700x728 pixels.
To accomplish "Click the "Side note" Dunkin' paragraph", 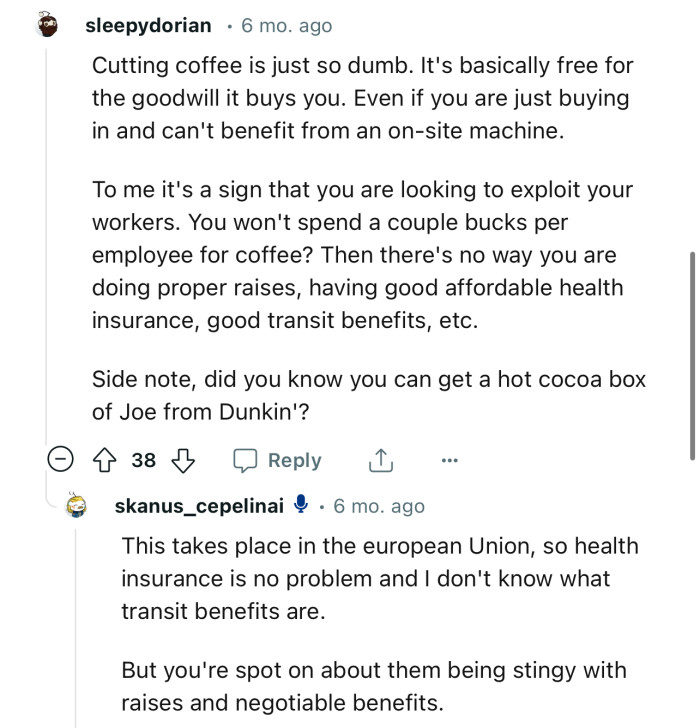I will 368,394.
